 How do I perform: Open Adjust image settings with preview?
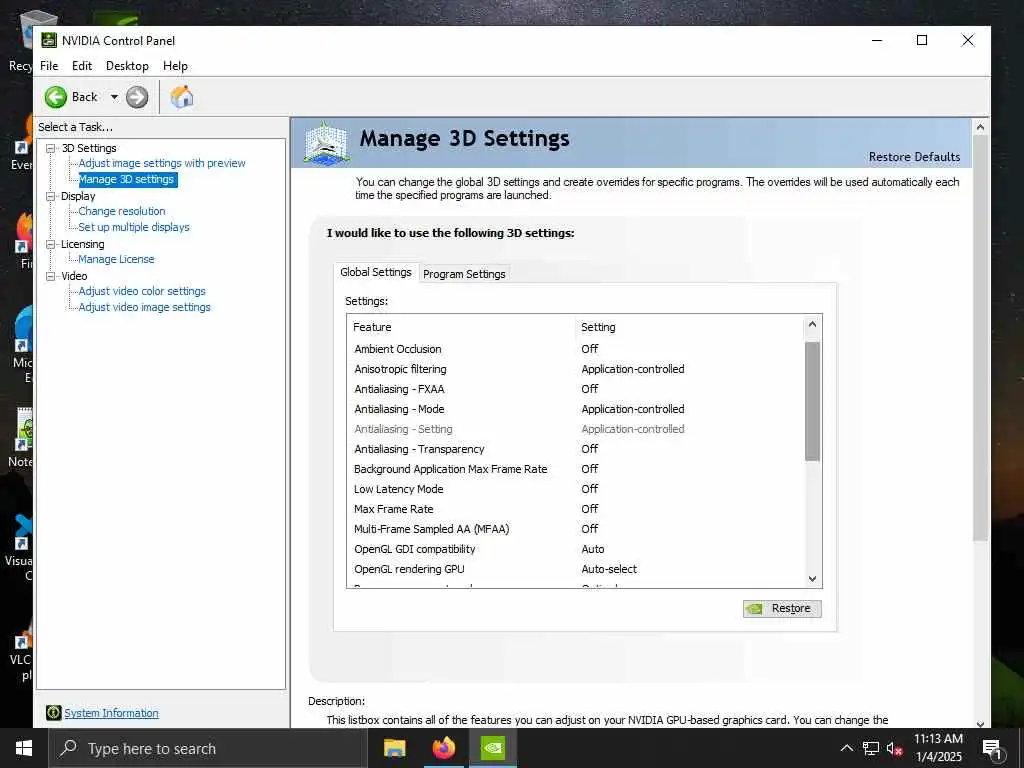coord(162,163)
